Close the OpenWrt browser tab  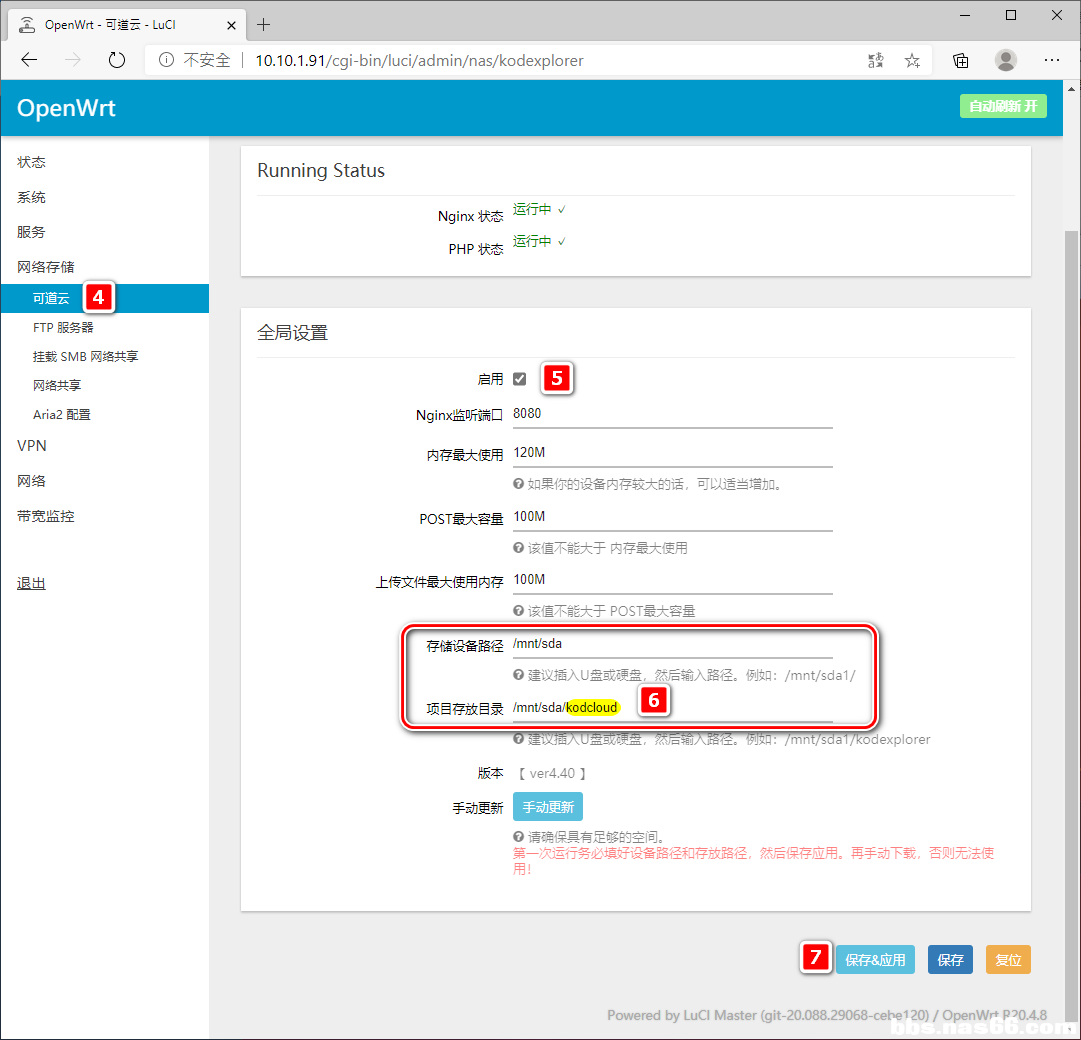(232, 25)
